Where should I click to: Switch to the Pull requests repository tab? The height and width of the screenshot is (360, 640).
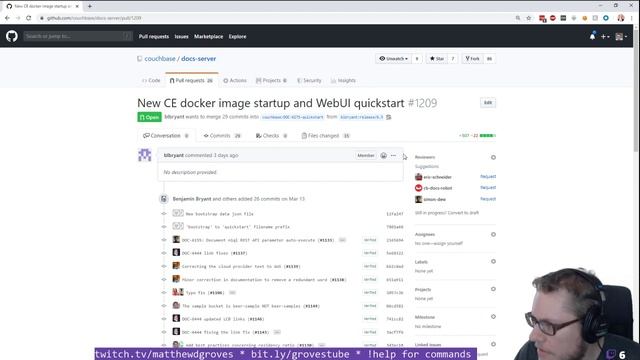pyautogui.click(x=191, y=80)
